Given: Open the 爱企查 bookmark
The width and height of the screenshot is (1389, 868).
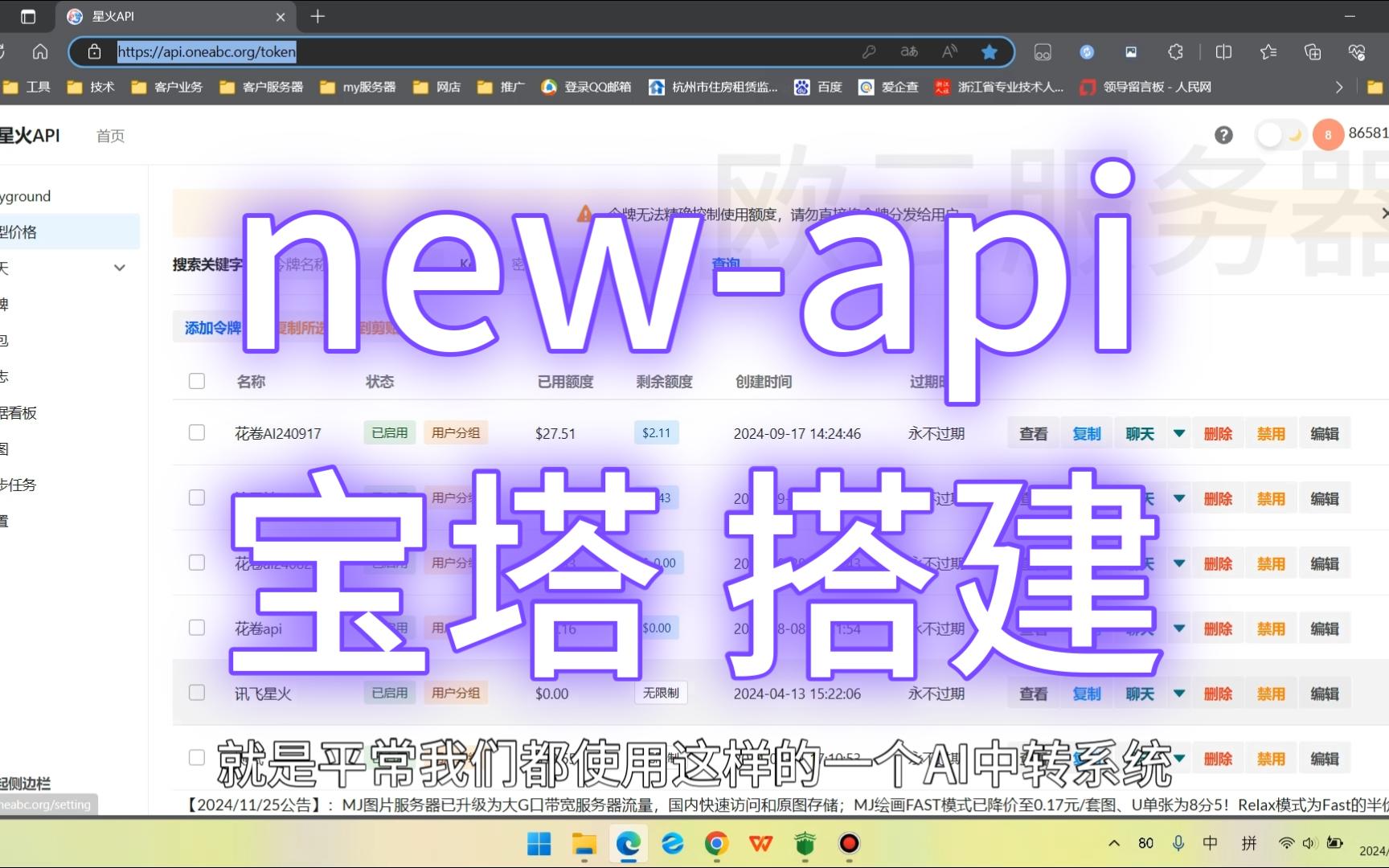Looking at the screenshot, I should pyautogui.click(x=889, y=87).
